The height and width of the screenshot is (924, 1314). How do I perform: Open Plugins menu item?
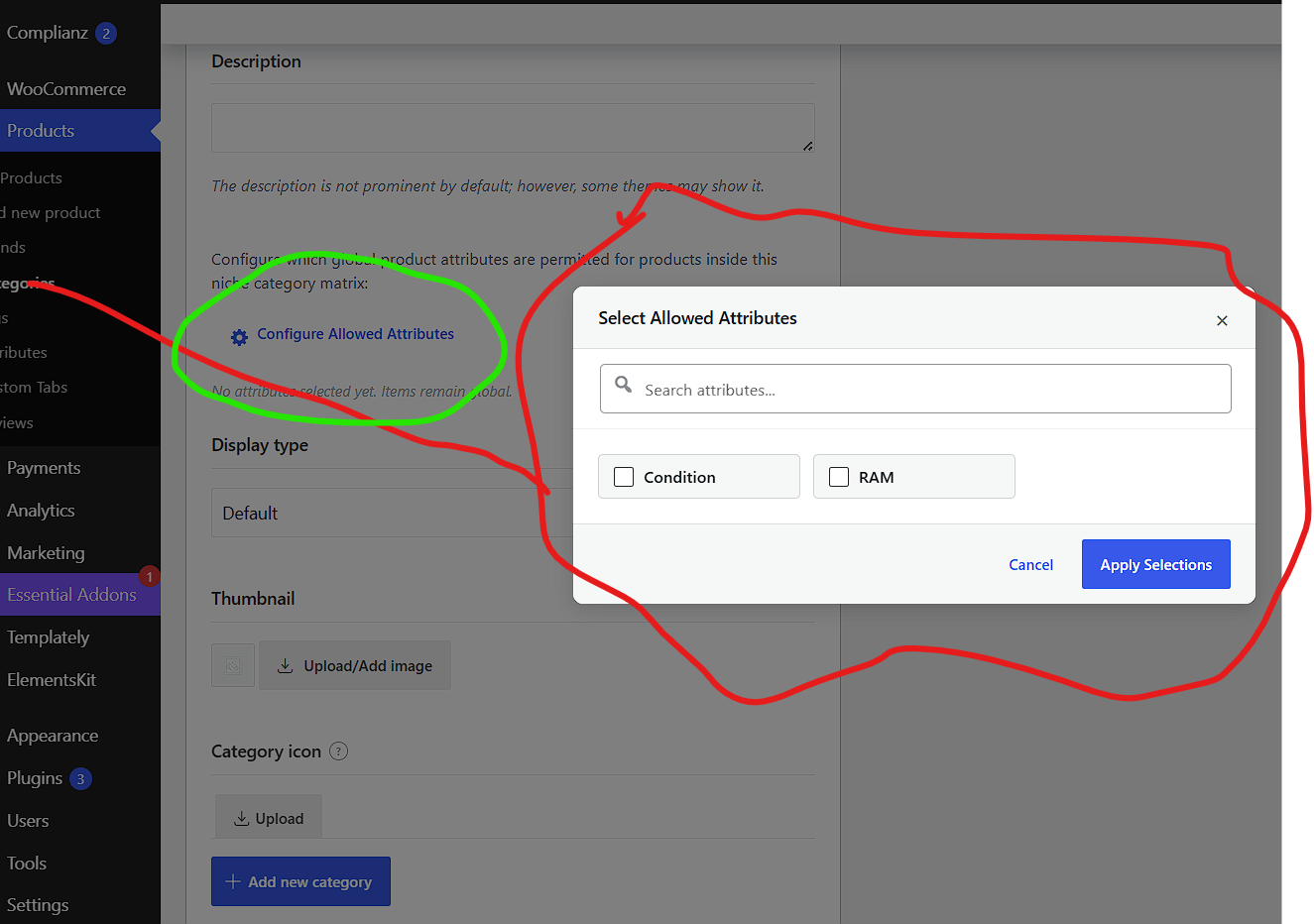pos(35,778)
